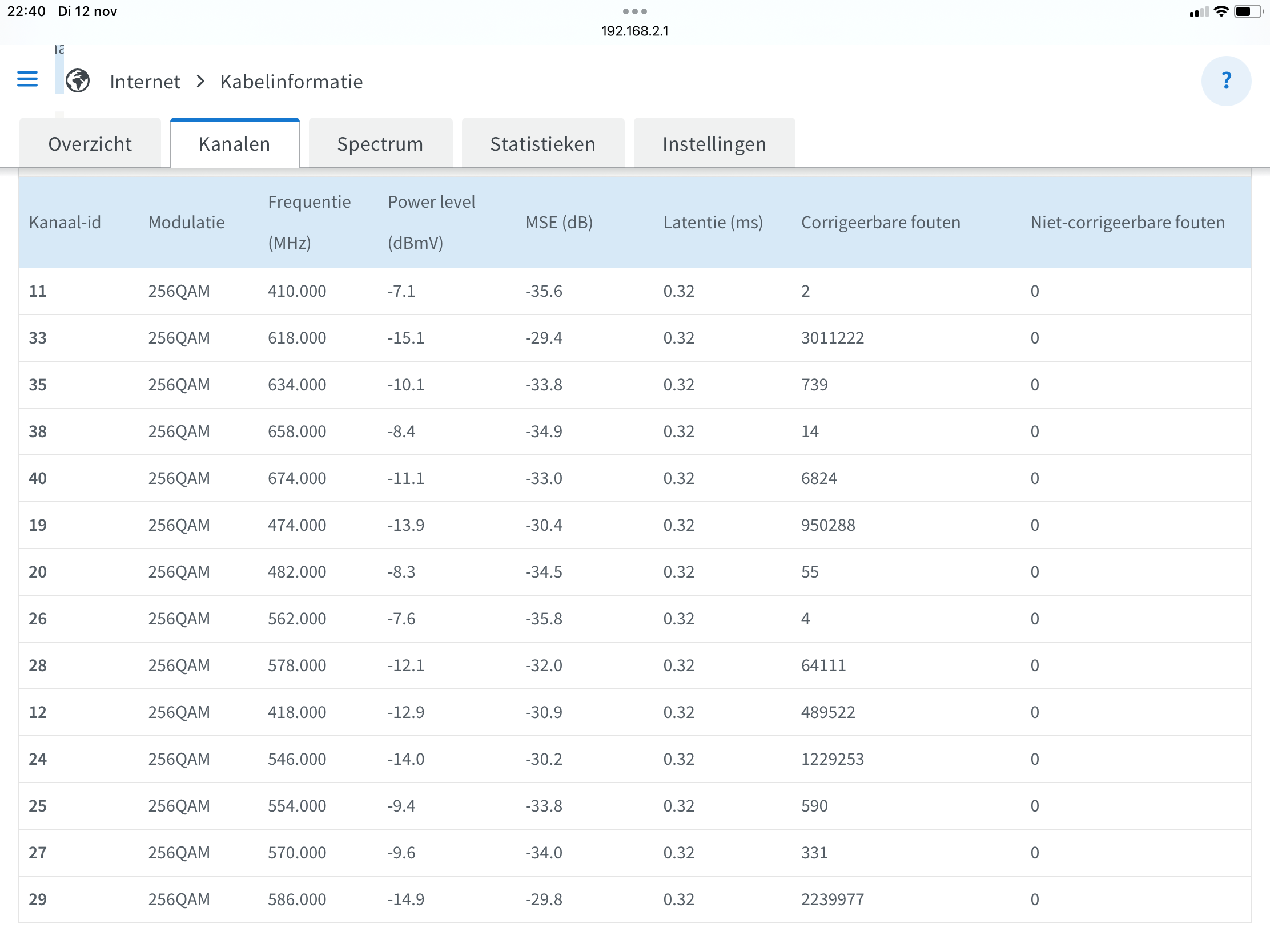Select the row for channel 33

tap(634, 338)
